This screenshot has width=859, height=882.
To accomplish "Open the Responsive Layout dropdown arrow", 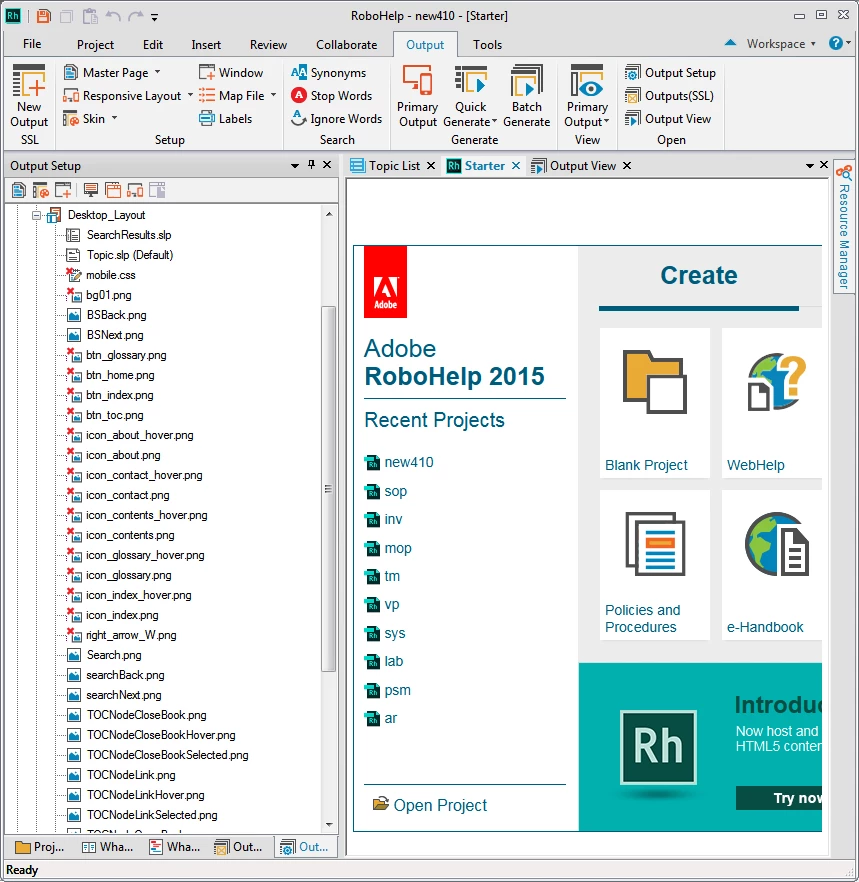I will [x=190, y=95].
